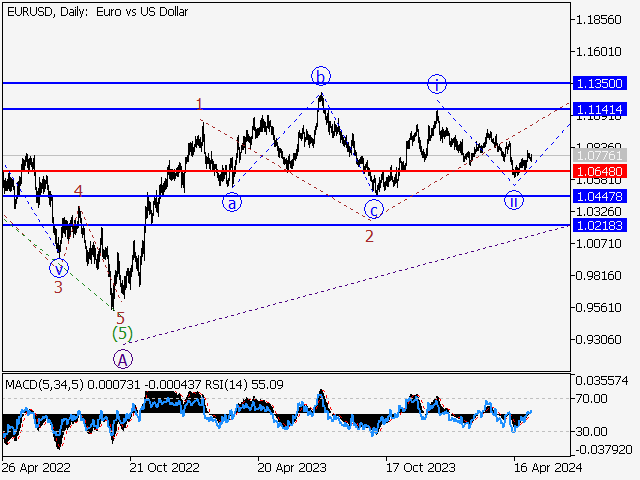Viewport: 640px width, 480px height.
Task: Click the 0.95610 value on the price axis
Action: [598, 307]
